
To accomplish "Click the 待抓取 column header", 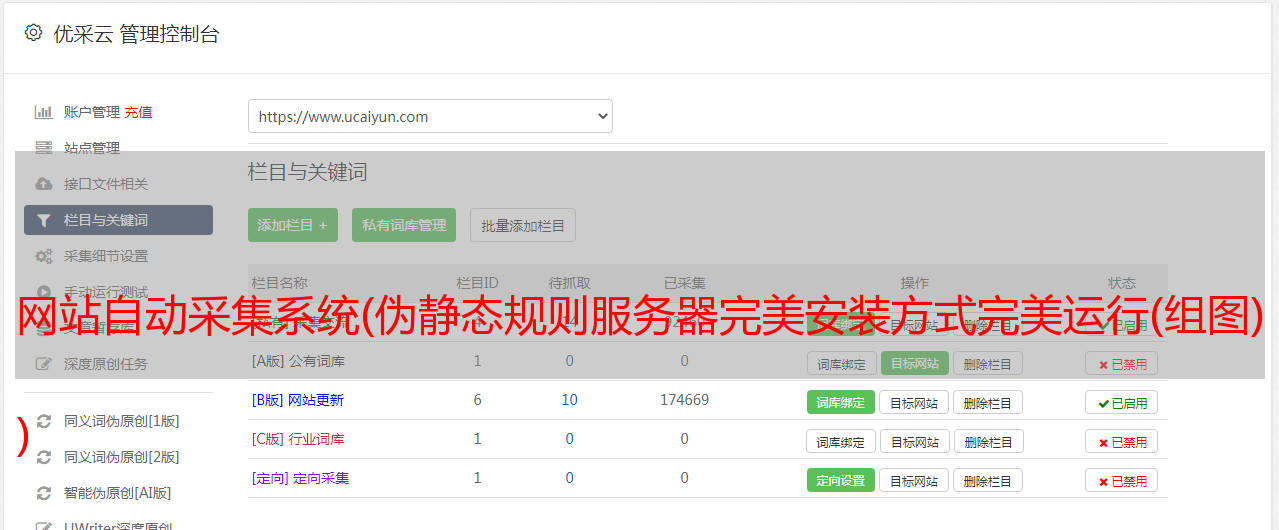I will click(x=569, y=283).
